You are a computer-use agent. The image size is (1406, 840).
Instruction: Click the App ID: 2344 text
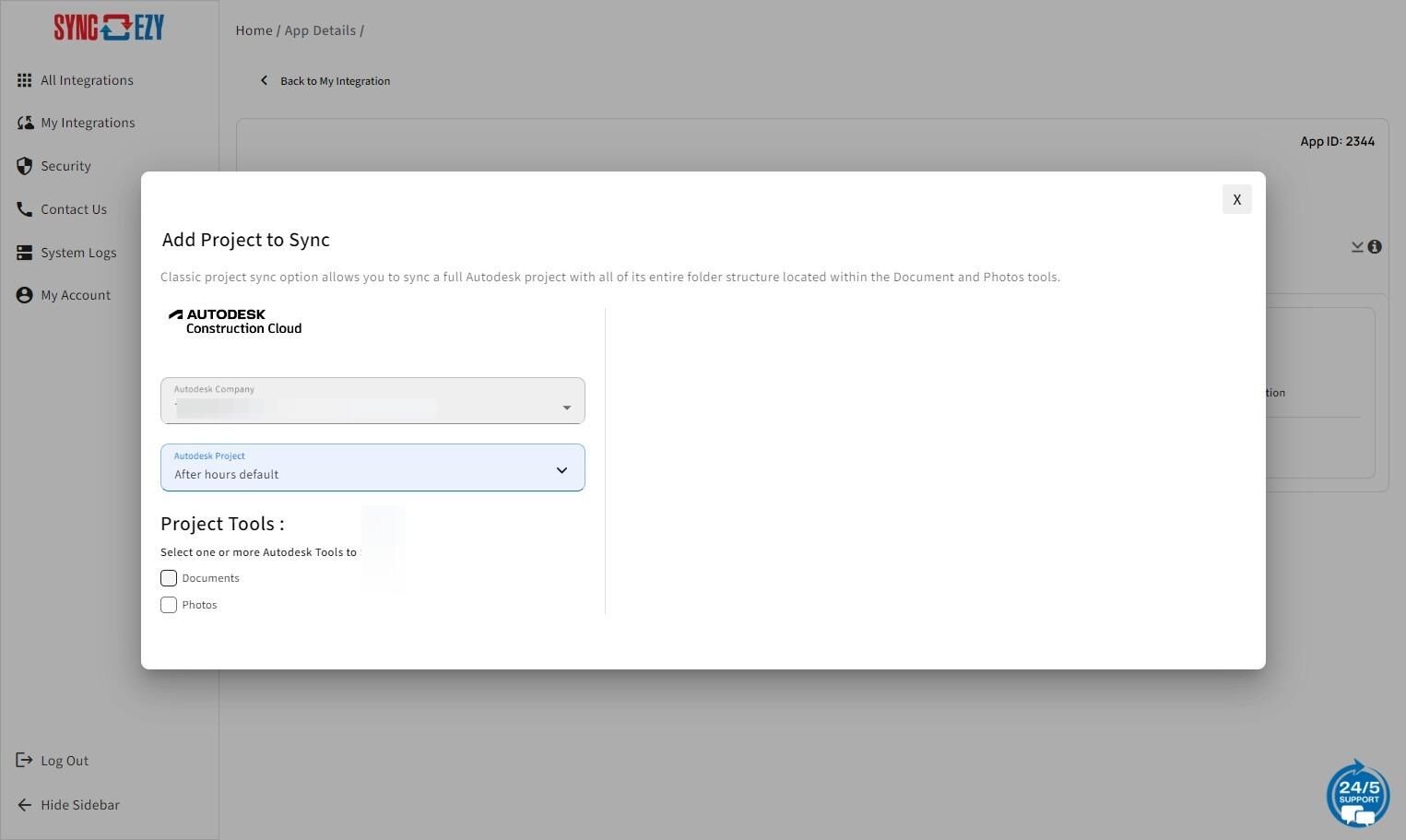pyautogui.click(x=1337, y=141)
